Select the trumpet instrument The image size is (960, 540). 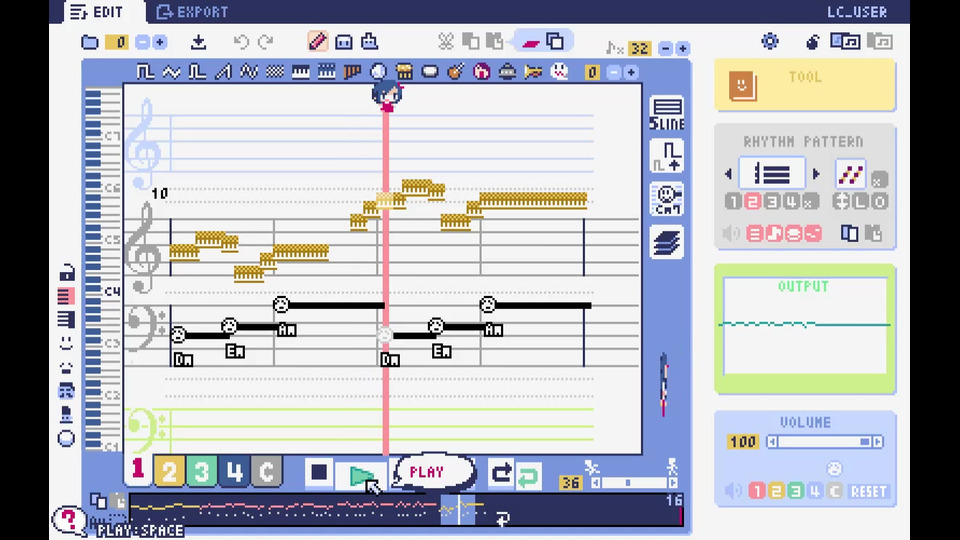tap(533, 72)
